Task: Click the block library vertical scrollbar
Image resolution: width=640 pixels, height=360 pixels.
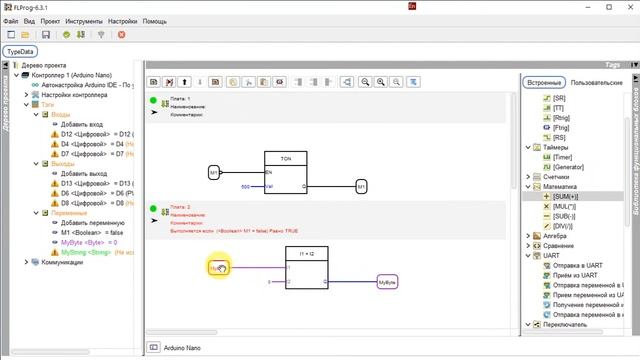Action: [628, 171]
